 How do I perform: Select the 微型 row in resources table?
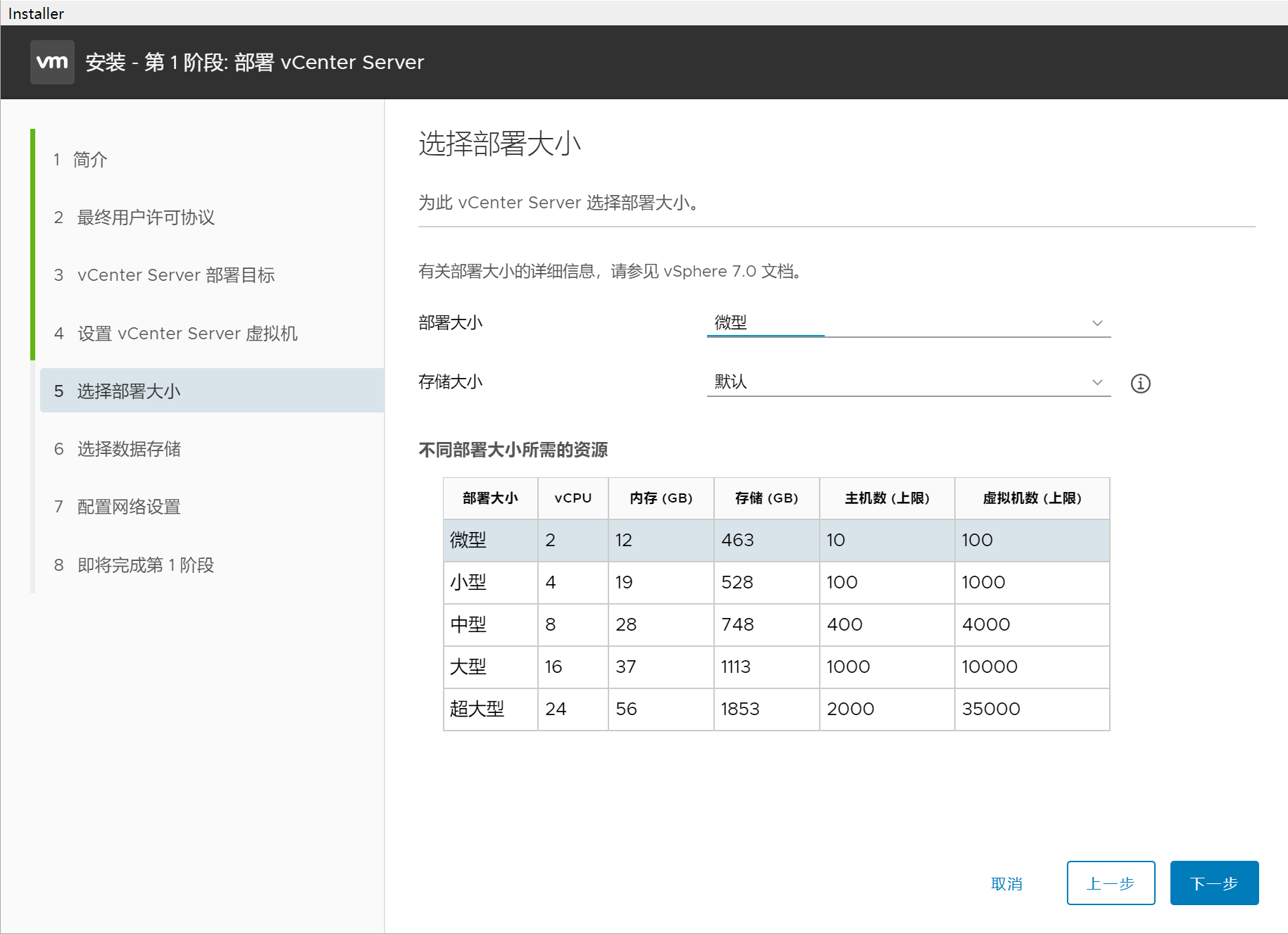click(x=775, y=540)
